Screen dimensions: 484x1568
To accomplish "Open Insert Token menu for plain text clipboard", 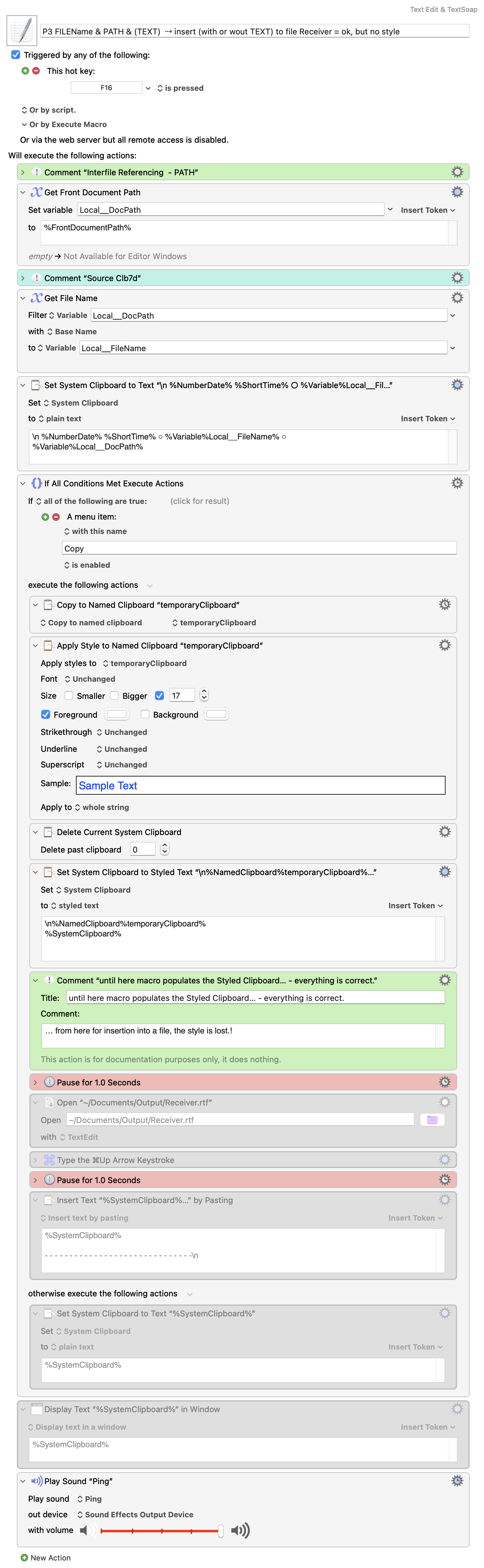I will [428, 419].
